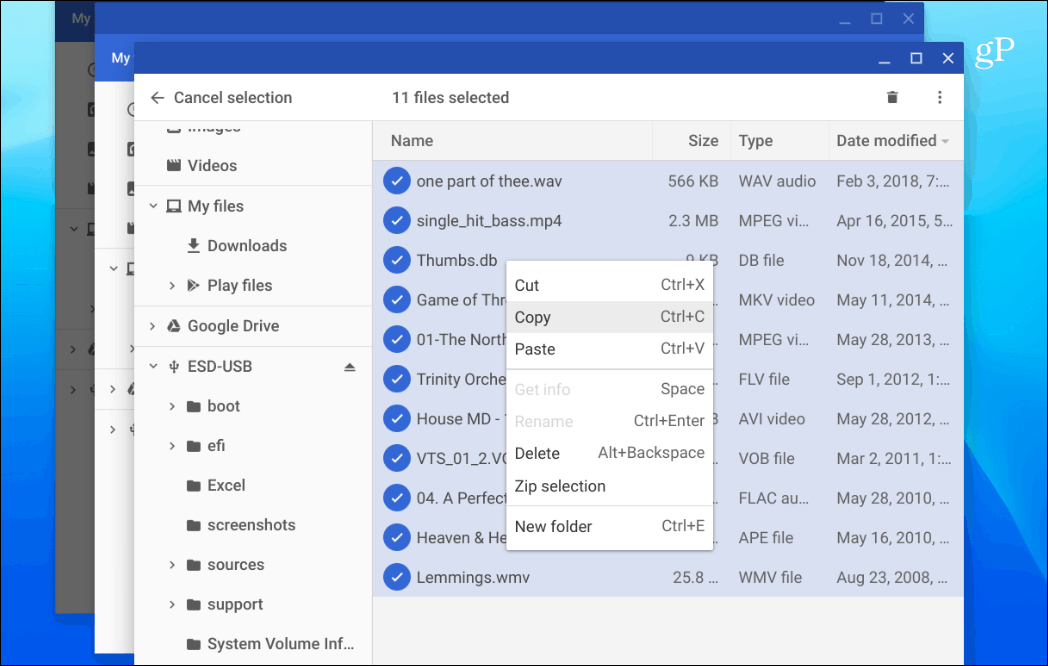The image size is (1048, 666).
Task: Uncheck the one part of thee.wav file
Action: [x=396, y=181]
